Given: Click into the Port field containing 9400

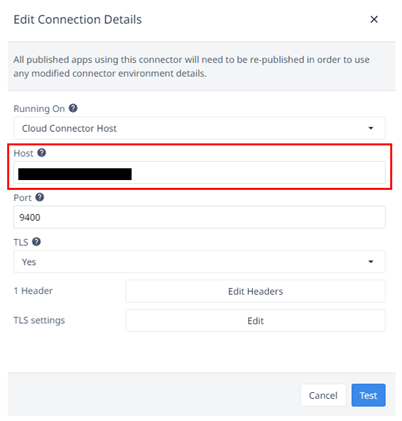Looking at the screenshot, I should [x=199, y=217].
